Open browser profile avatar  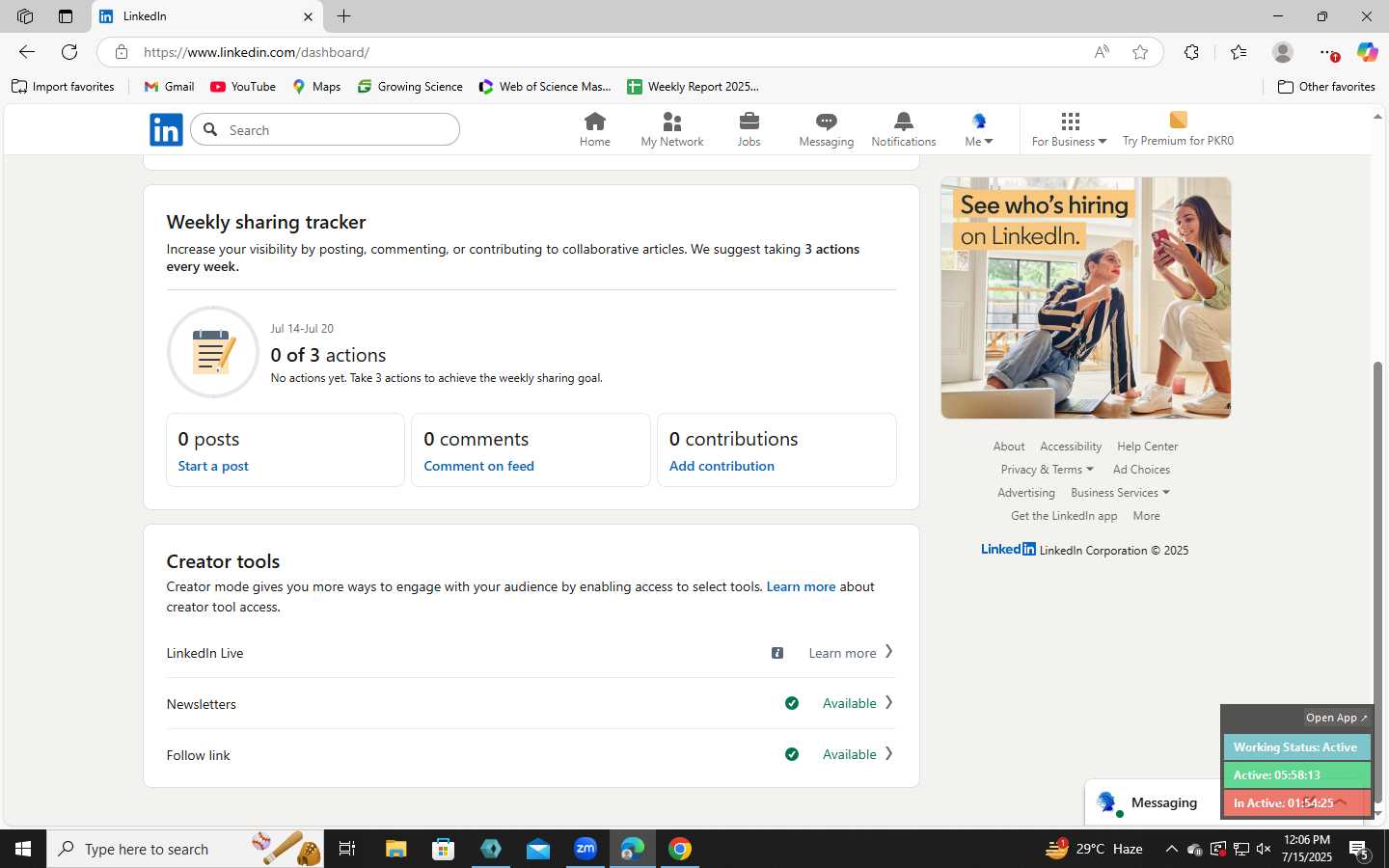(x=1282, y=52)
